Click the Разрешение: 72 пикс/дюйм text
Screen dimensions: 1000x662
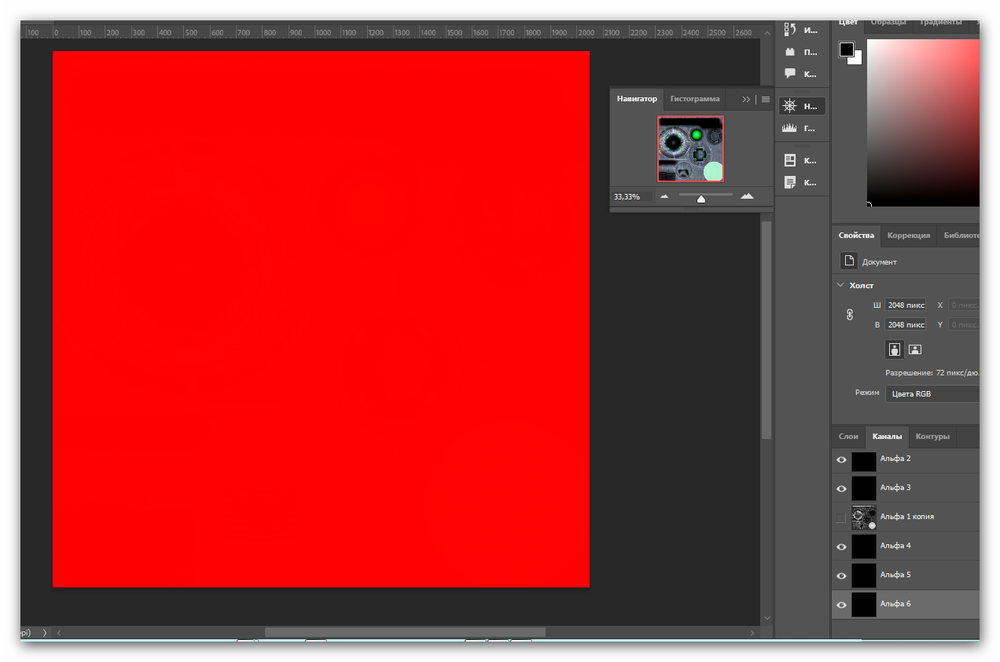click(x=932, y=372)
